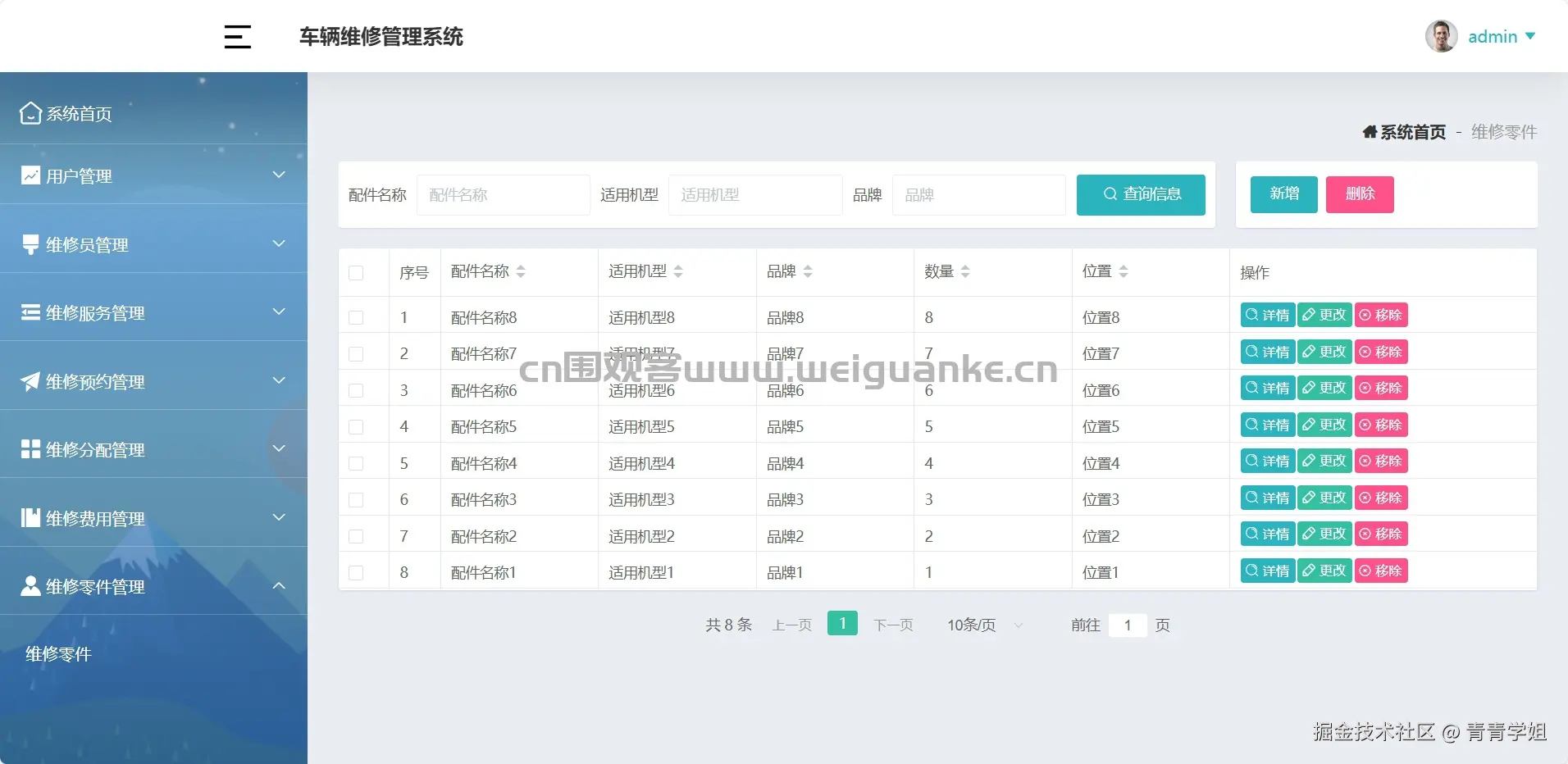Image resolution: width=1568 pixels, height=764 pixels.
Task: Click 移除 for 配件名称8 row
Action: [1381, 315]
